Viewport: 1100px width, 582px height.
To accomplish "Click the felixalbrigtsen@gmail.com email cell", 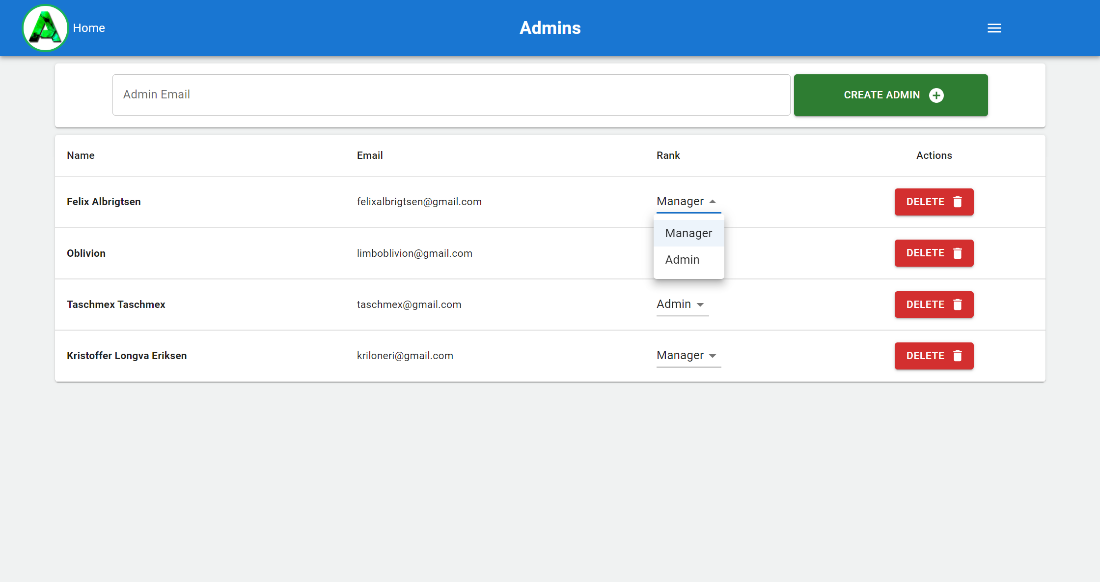I will pyautogui.click(x=419, y=202).
